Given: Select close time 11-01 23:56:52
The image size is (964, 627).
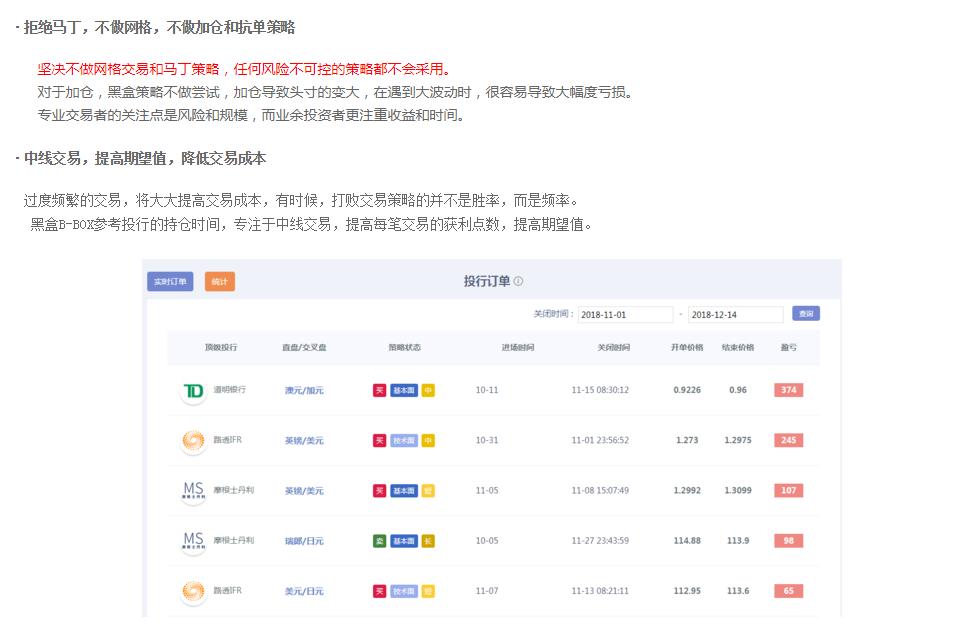Looking at the screenshot, I should click(600, 440).
